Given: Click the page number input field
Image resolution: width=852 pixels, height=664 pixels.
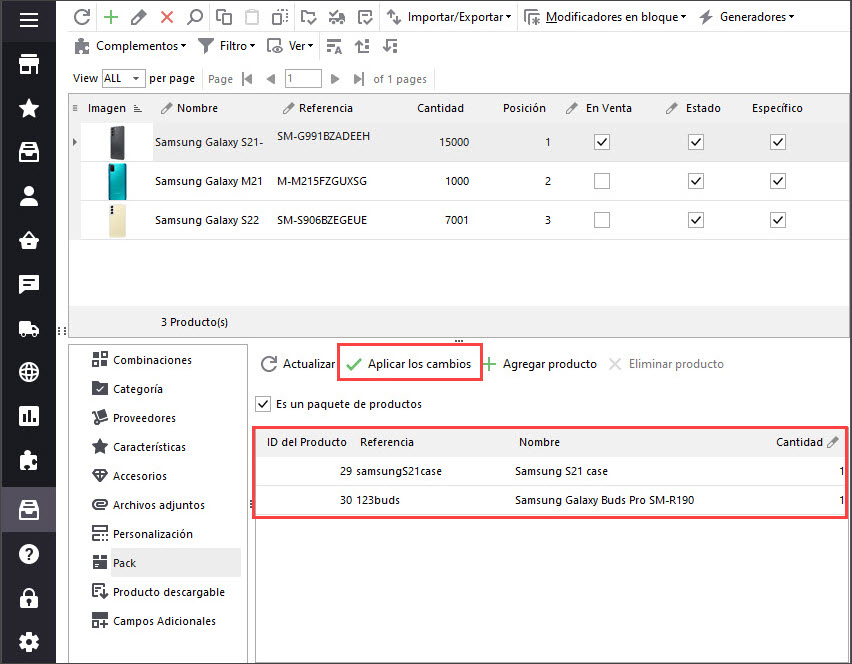Looking at the screenshot, I should click(303, 79).
